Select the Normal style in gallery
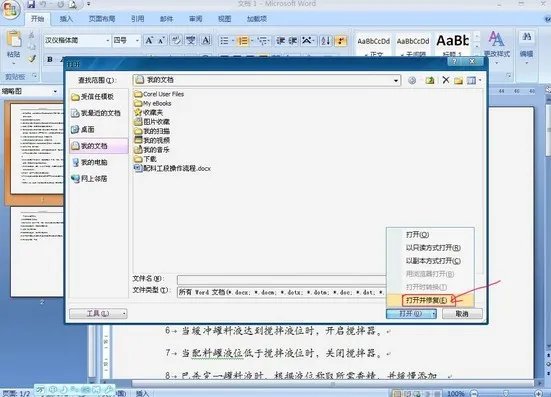Screen dimensions: 551x397 pyautogui.click(x=374, y=45)
